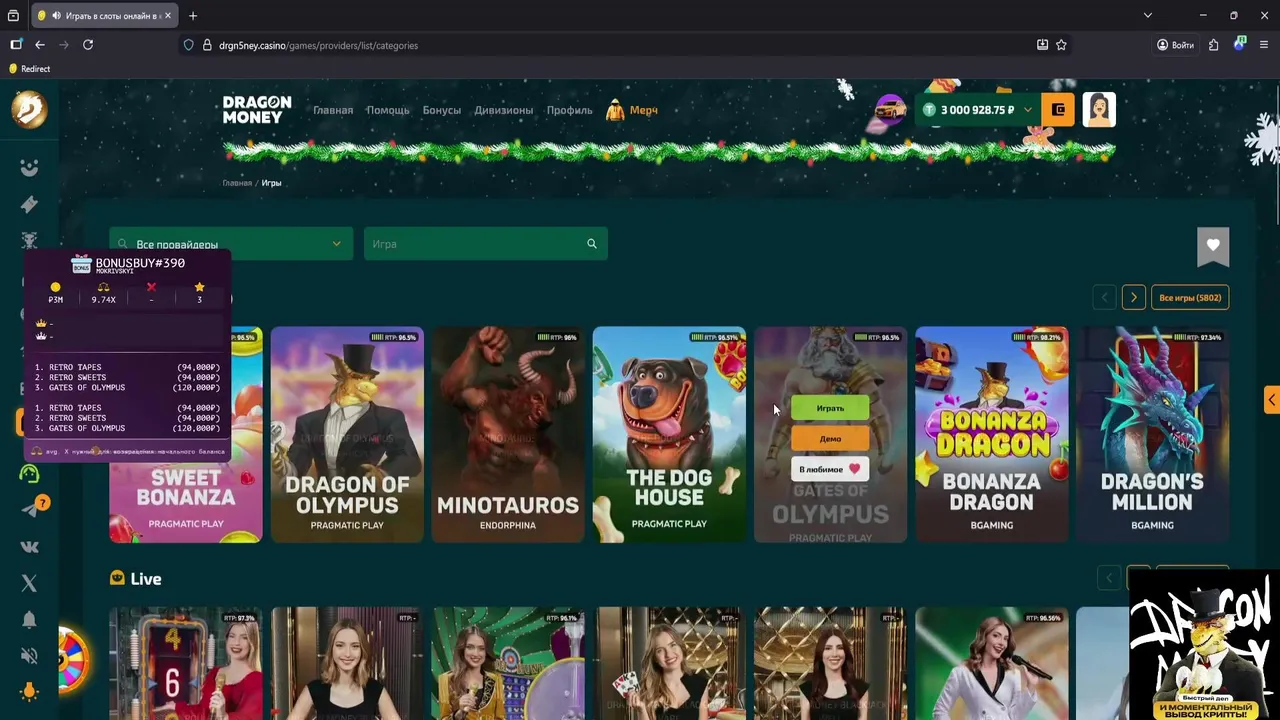Click the sidebar toggle icon left of the back arrow

click(16, 45)
